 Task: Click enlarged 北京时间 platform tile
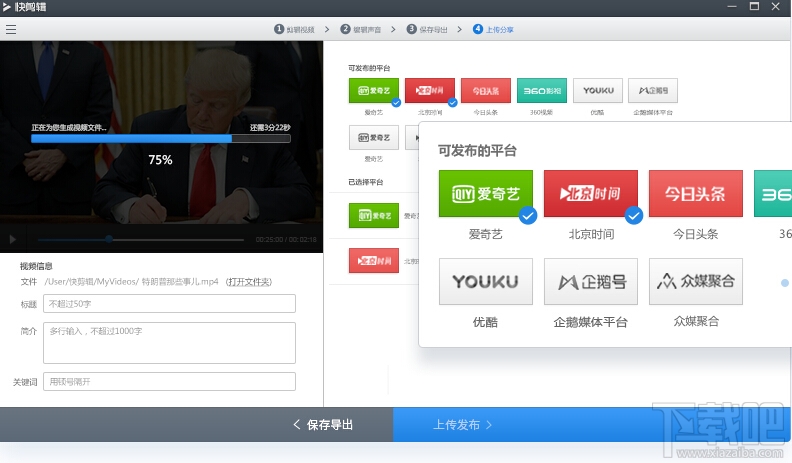click(x=591, y=193)
